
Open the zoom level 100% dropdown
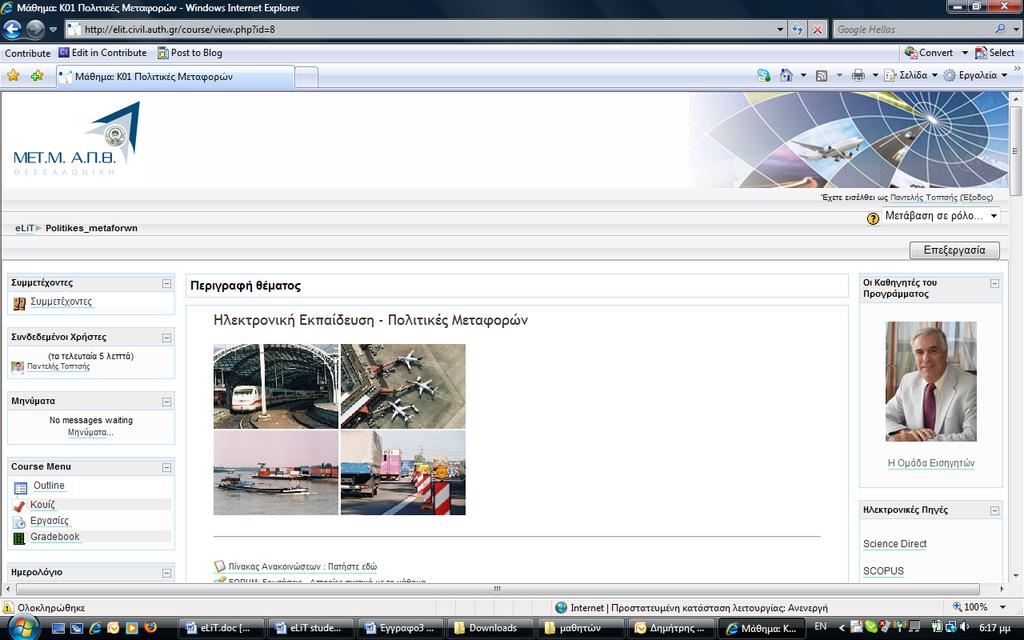(x=1002, y=607)
